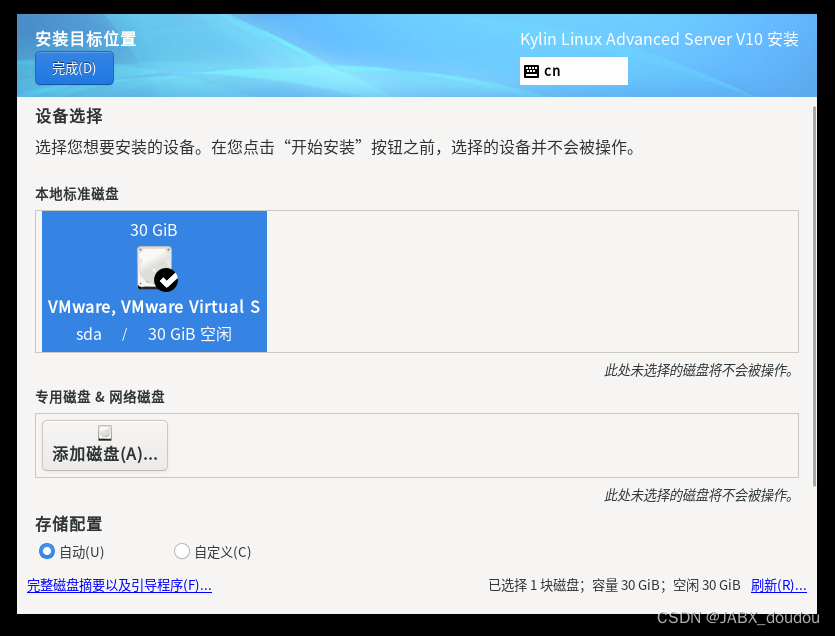
Task: Click the 专用磁盘 & 网络磁盘 label
Action: tap(100, 397)
